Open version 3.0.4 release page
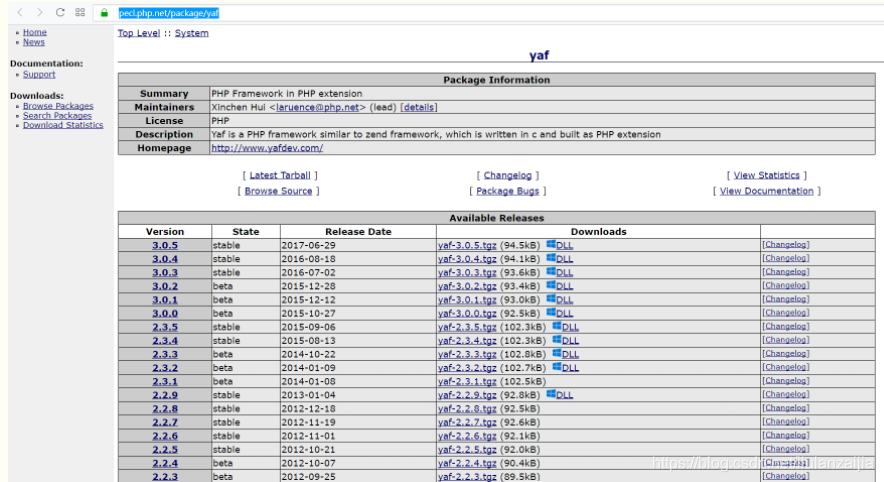Viewport: 884px width, 482px height. (165, 259)
